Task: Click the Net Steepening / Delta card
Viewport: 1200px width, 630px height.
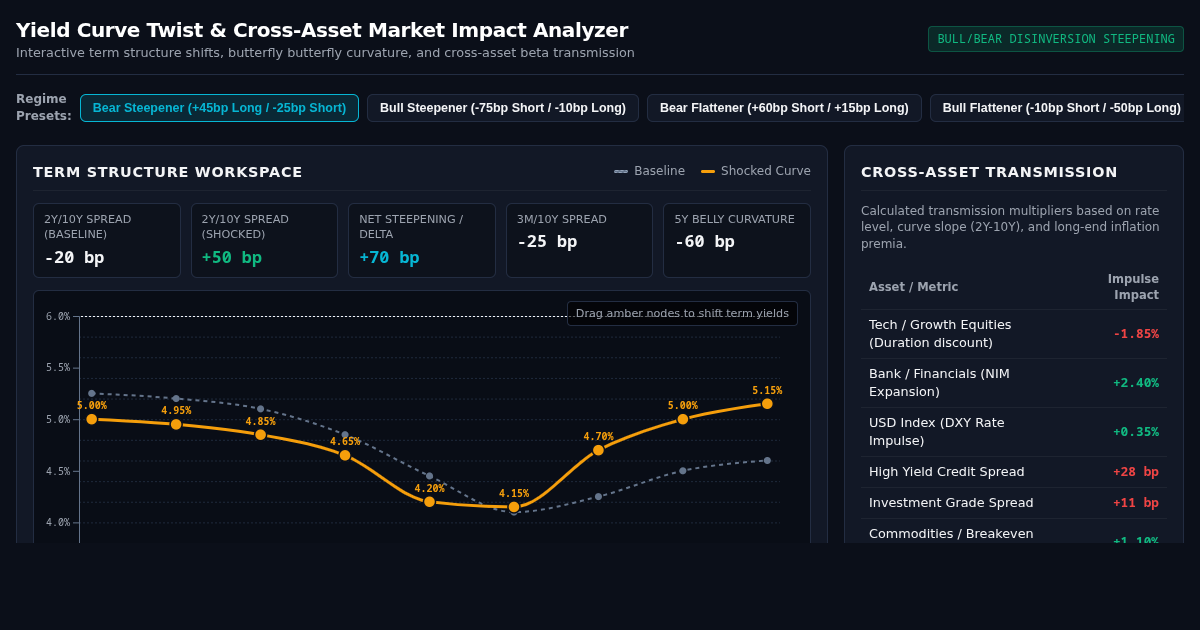Action: pyautogui.click(x=422, y=241)
